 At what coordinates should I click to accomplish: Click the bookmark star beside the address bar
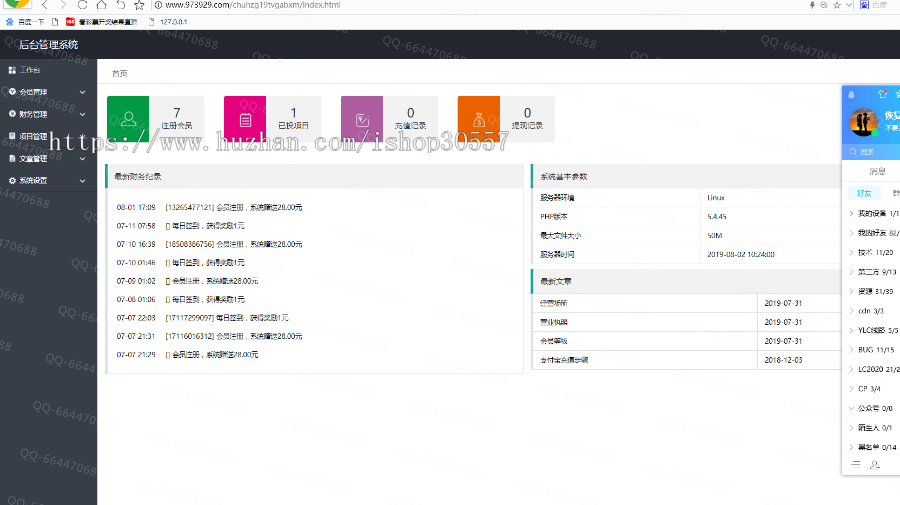139,6
